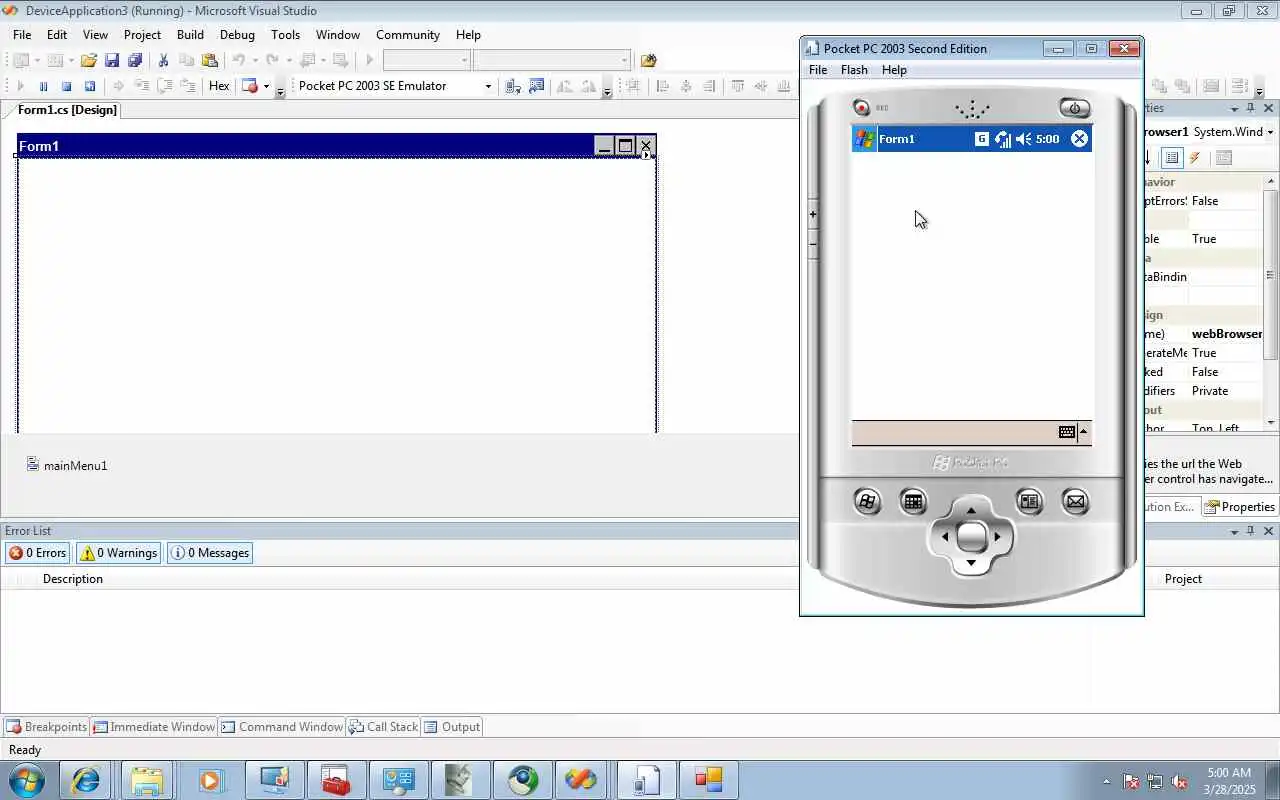Open Windows Start flag on Pocket PC
This screenshot has width=1280, height=800.
click(864, 139)
